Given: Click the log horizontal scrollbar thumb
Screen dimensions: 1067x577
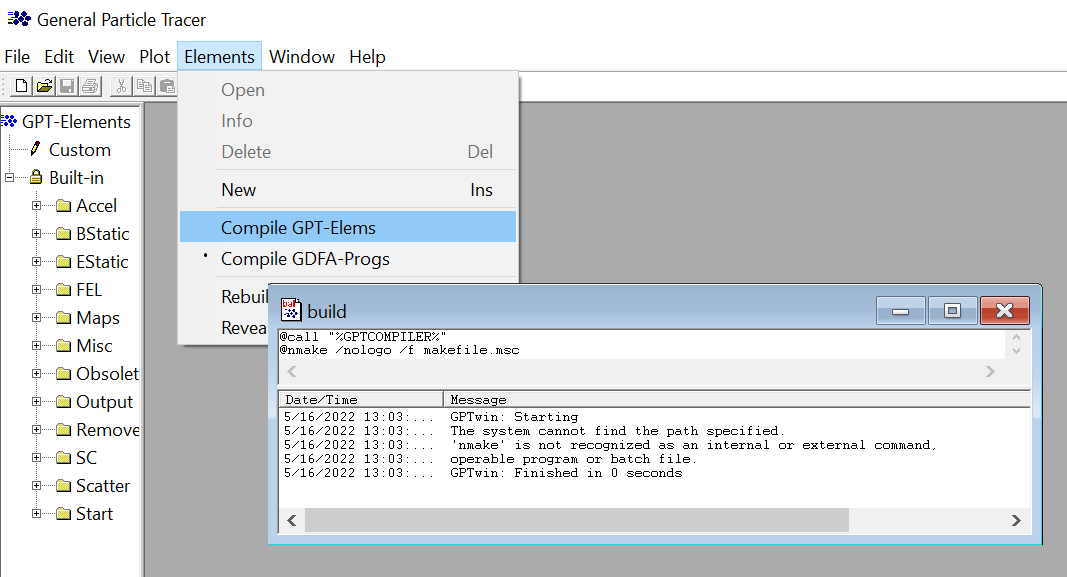Looking at the screenshot, I should tap(577, 521).
